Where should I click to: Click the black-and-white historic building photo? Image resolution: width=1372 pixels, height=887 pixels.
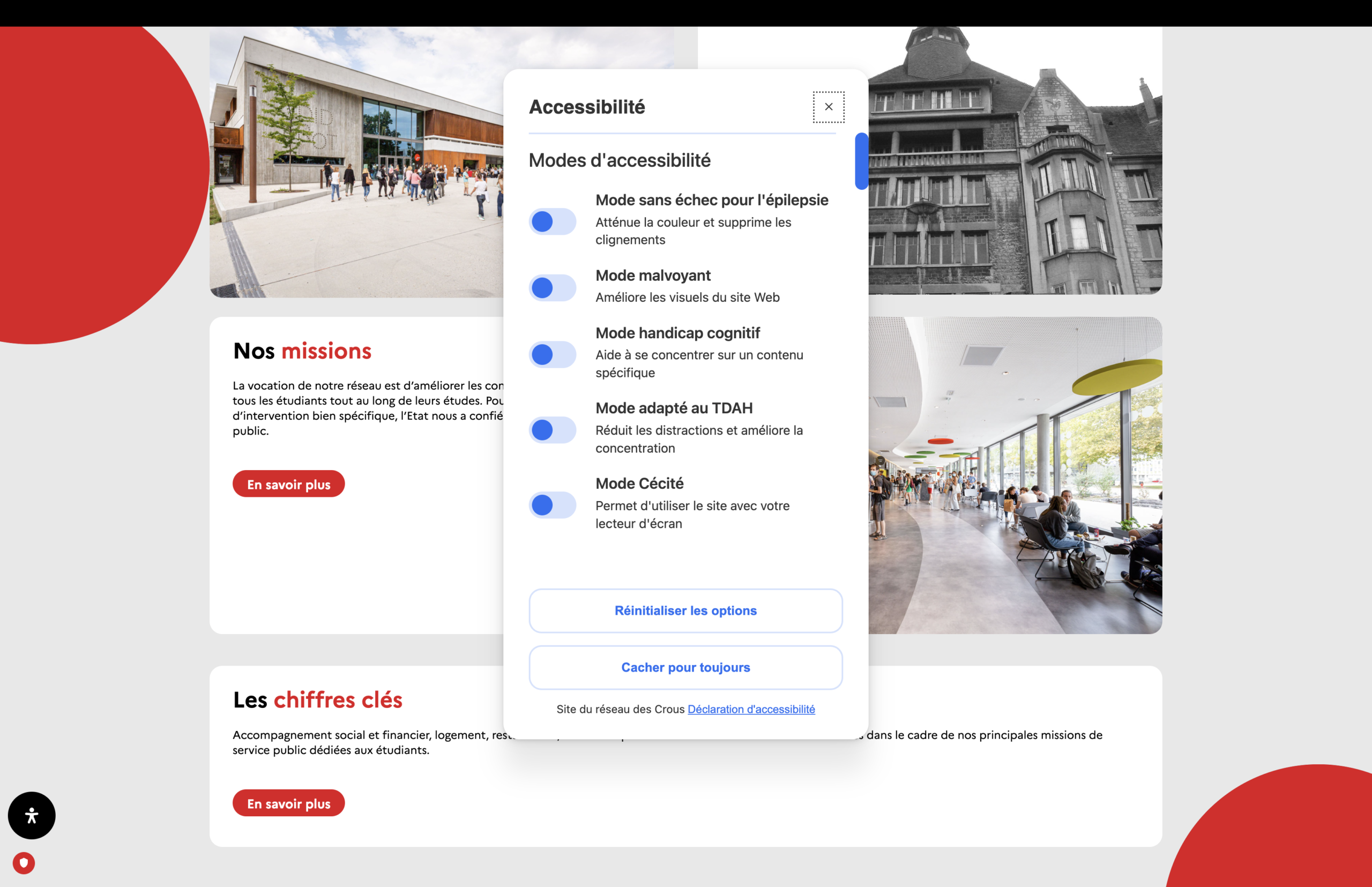[x=1015, y=160]
